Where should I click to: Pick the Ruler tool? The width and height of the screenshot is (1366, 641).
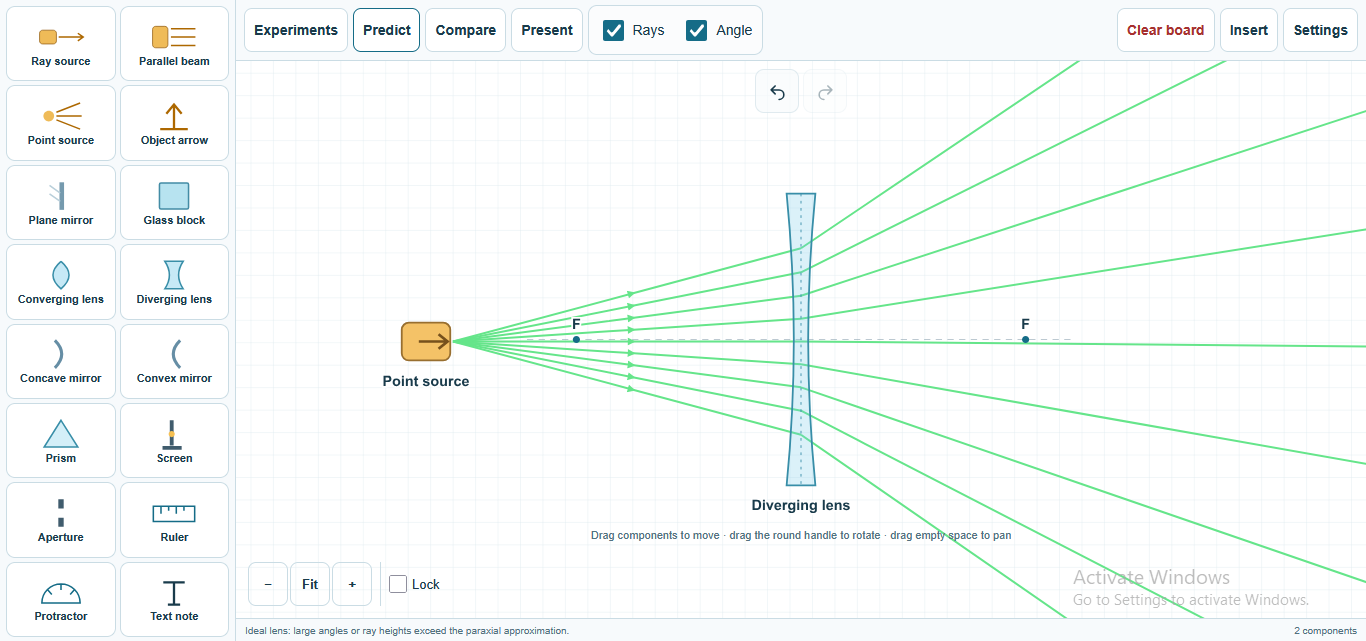pyautogui.click(x=174, y=520)
